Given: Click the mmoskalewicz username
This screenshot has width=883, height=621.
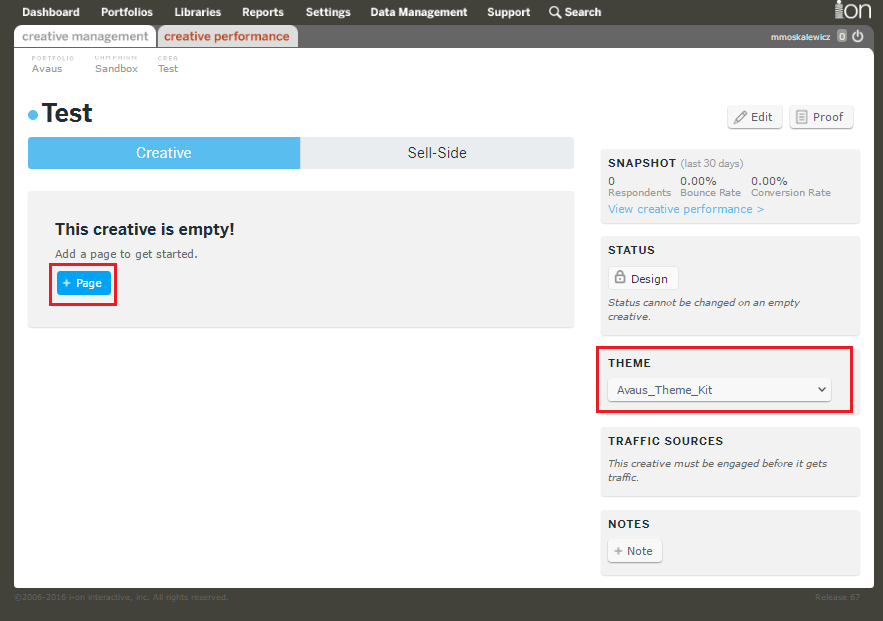Looking at the screenshot, I should (800, 37).
